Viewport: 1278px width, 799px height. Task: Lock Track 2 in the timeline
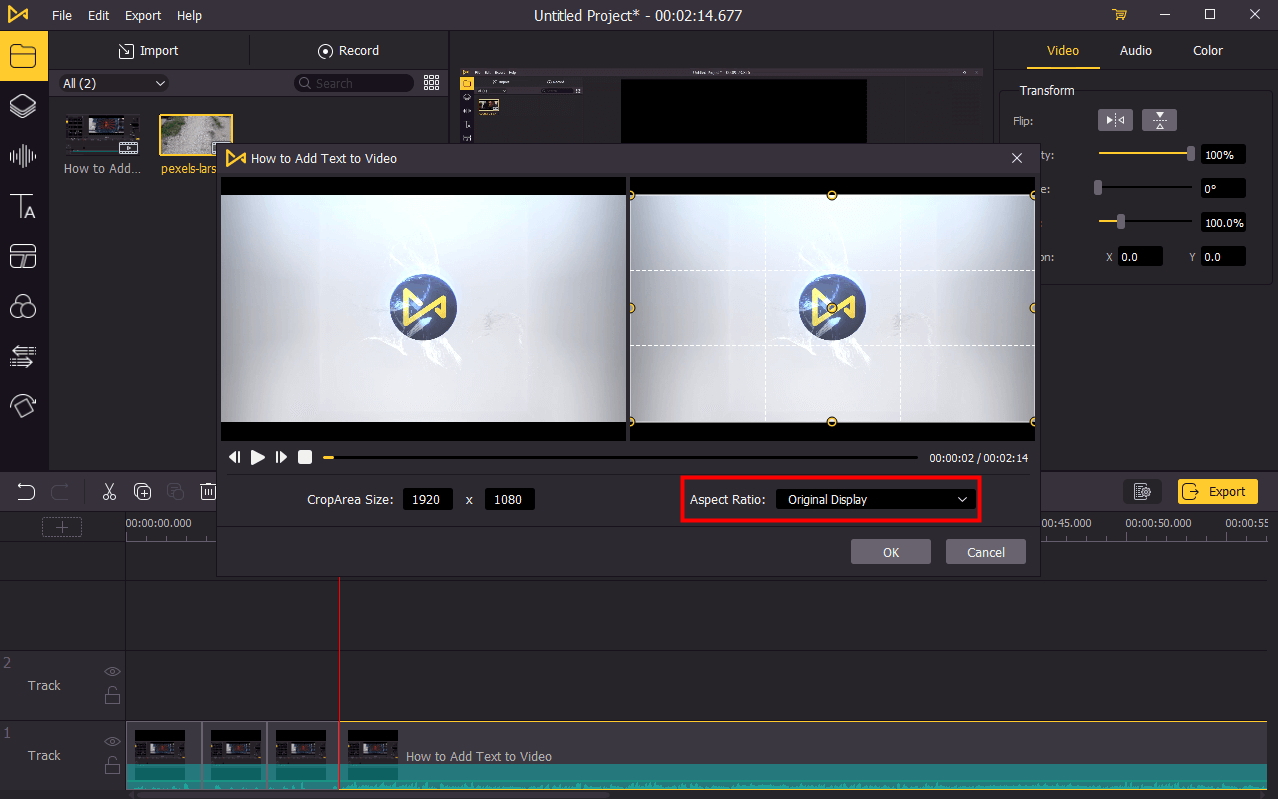pos(112,695)
